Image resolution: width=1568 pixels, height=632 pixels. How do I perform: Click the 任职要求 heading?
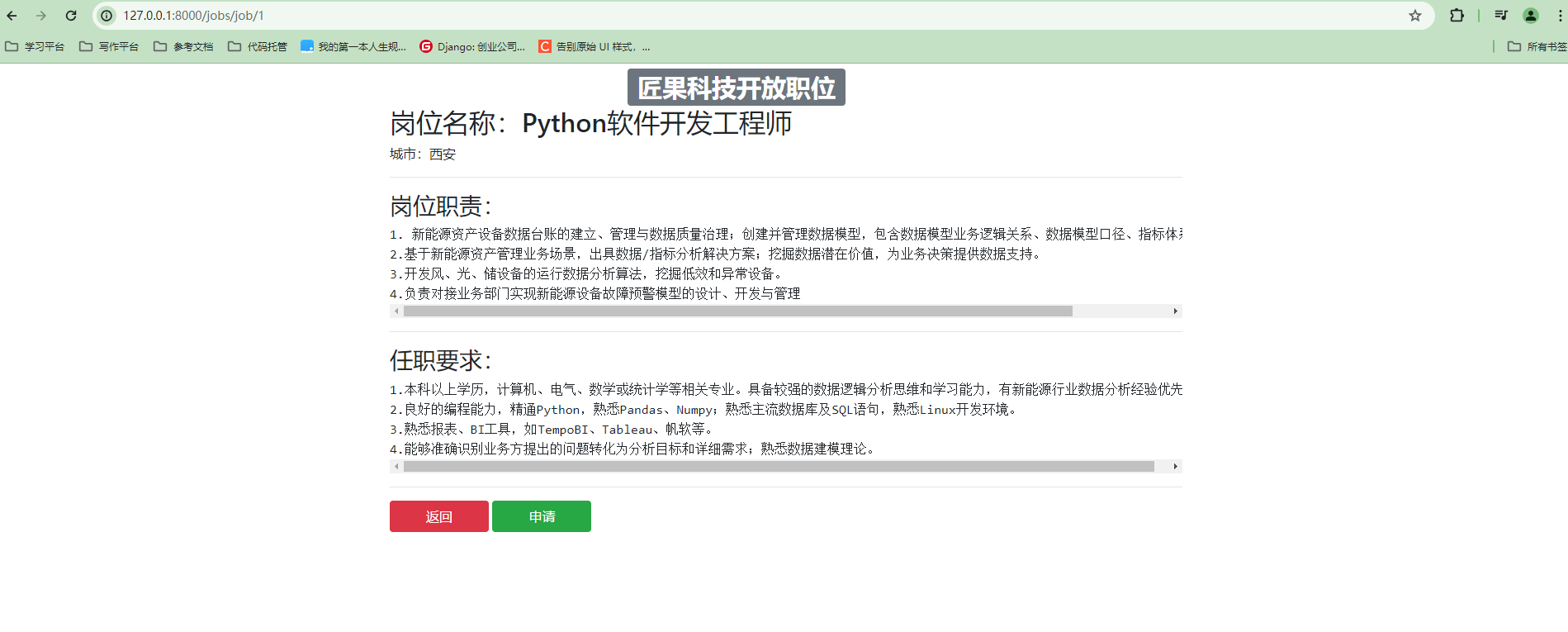pos(441,361)
